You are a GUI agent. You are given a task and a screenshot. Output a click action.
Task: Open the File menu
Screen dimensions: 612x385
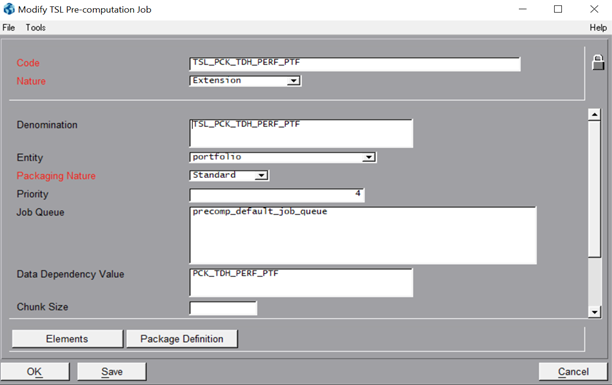pyautogui.click(x=9, y=27)
